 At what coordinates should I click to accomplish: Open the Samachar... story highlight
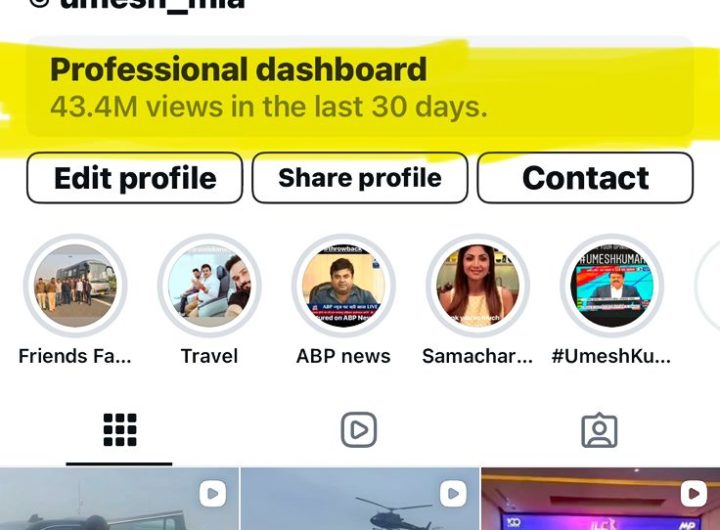click(x=478, y=286)
